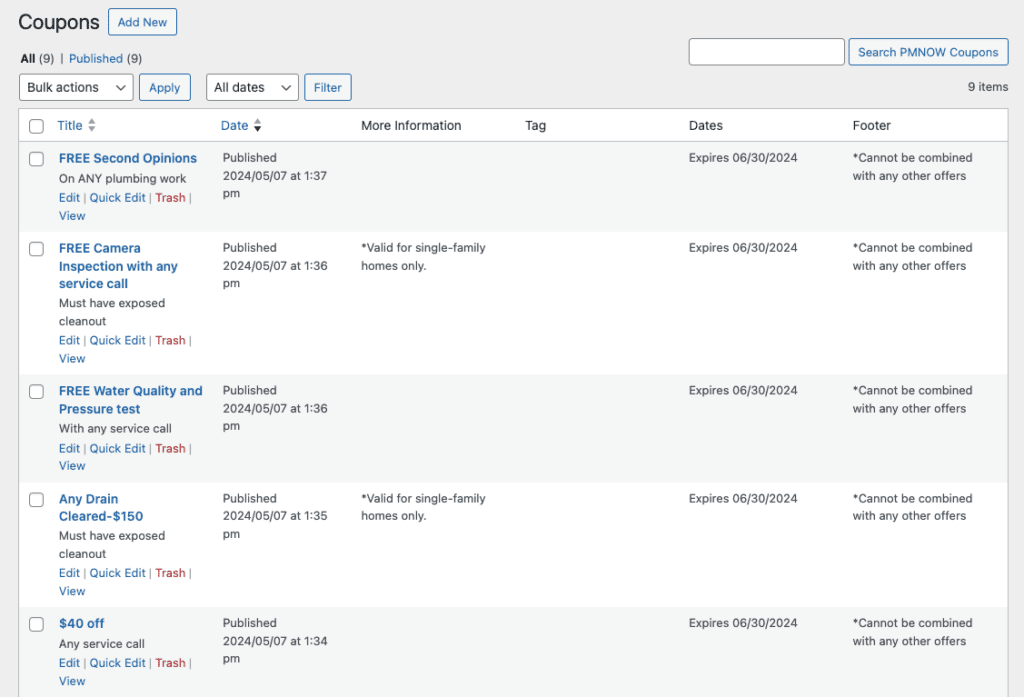Focus the coupon search input field
The width and height of the screenshot is (1024, 697).
tap(766, 52)
